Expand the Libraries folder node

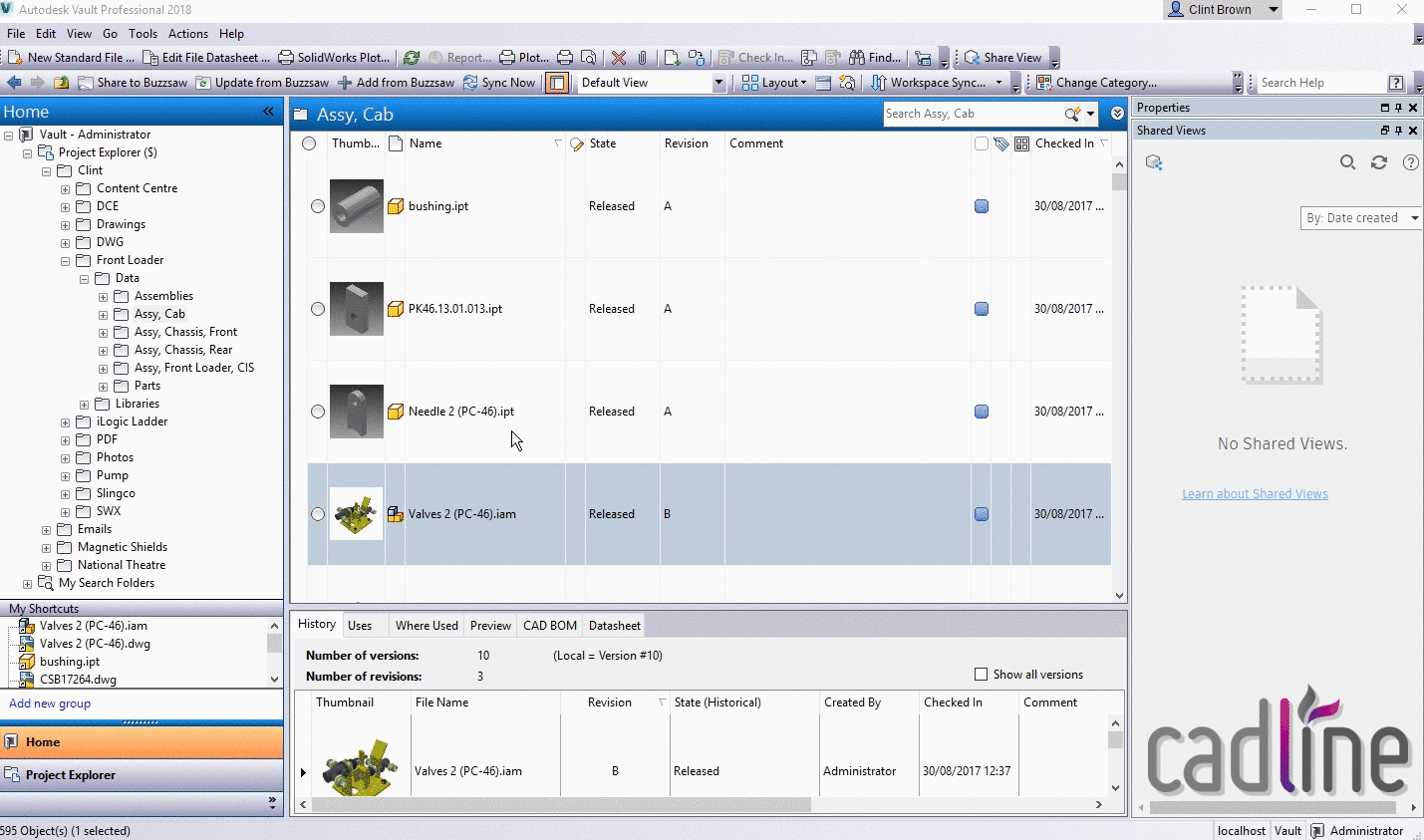(84, 405)
